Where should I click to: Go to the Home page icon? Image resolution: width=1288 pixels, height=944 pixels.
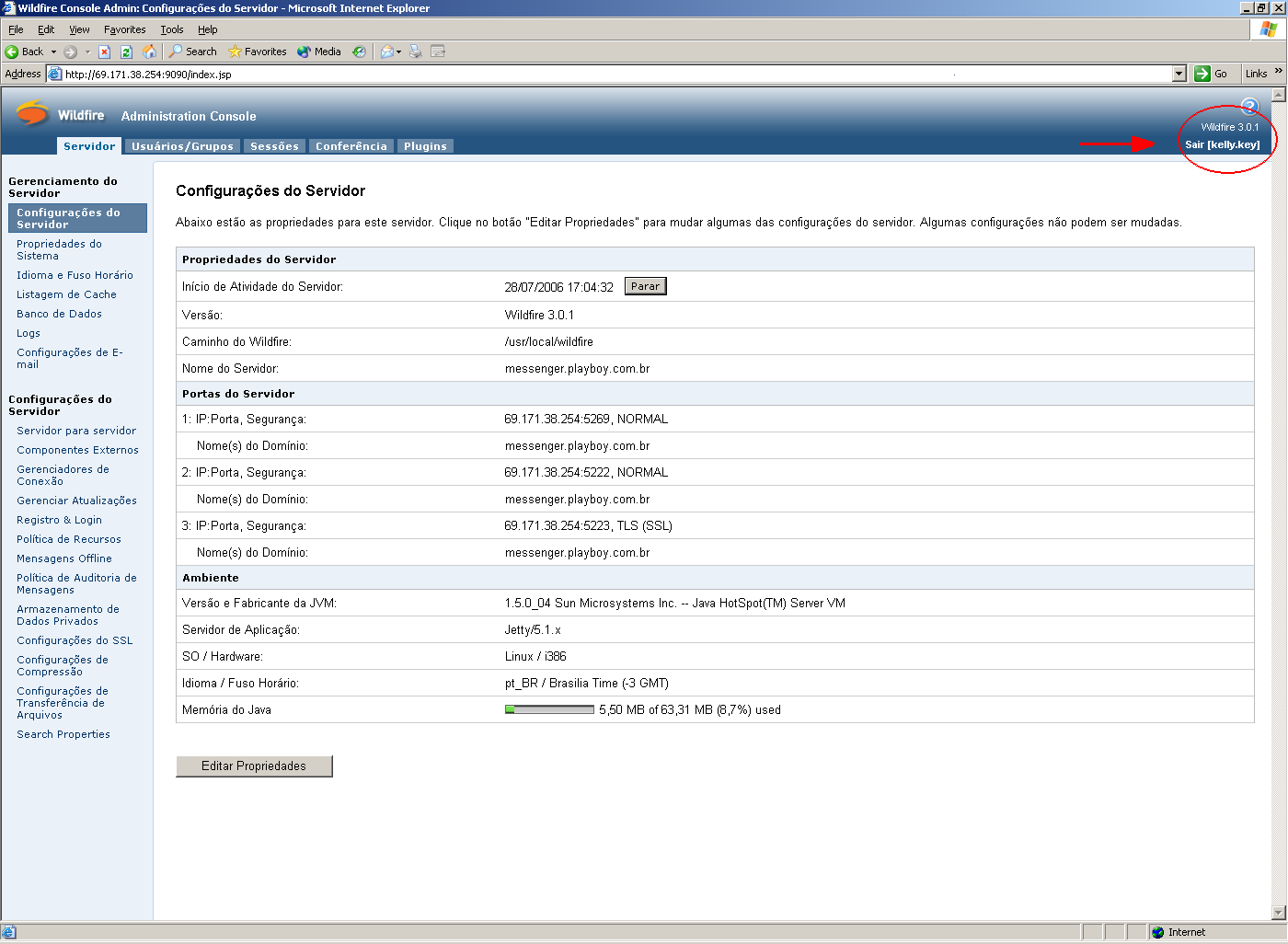[149, 52]
